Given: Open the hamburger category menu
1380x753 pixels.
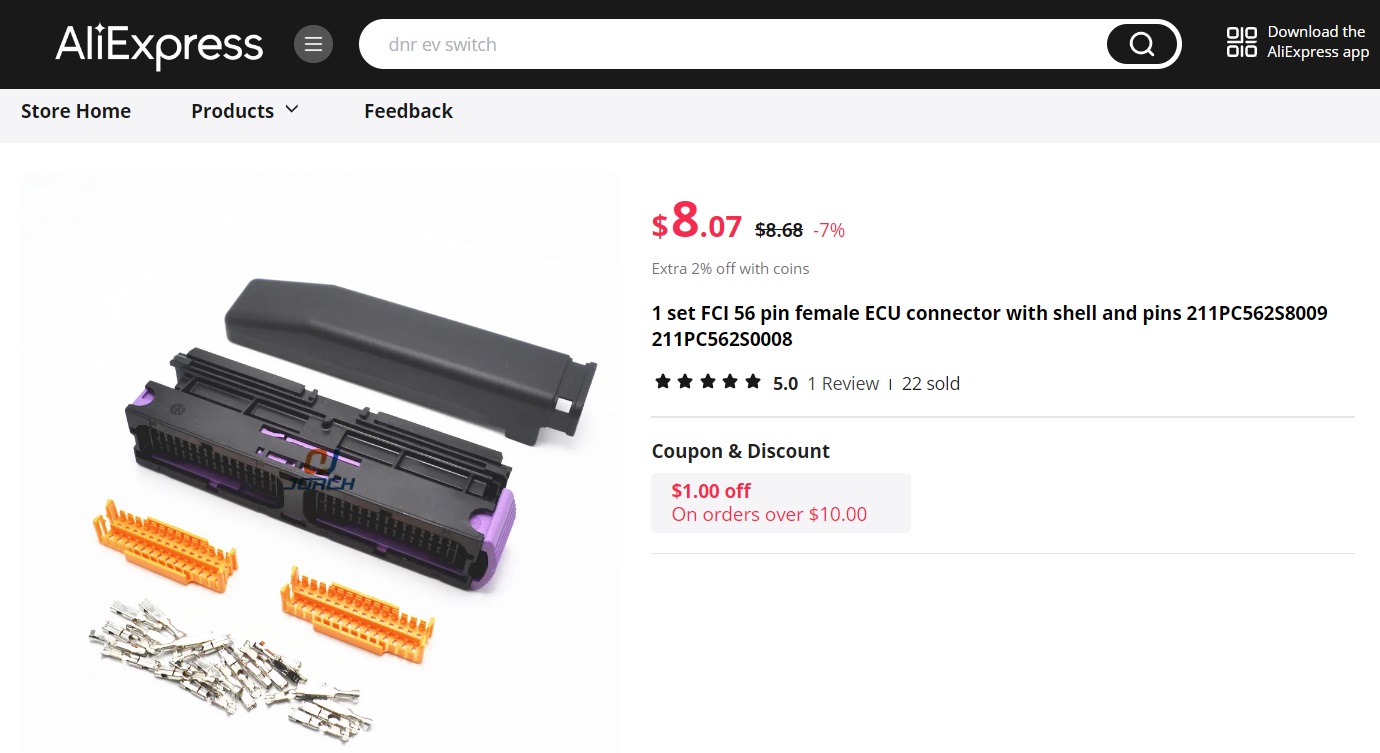Looking at the screenshot, I should click(313, 44).
